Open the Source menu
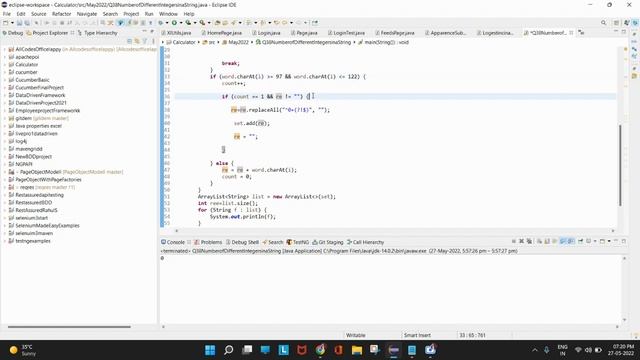 click(x=39, y=14)
